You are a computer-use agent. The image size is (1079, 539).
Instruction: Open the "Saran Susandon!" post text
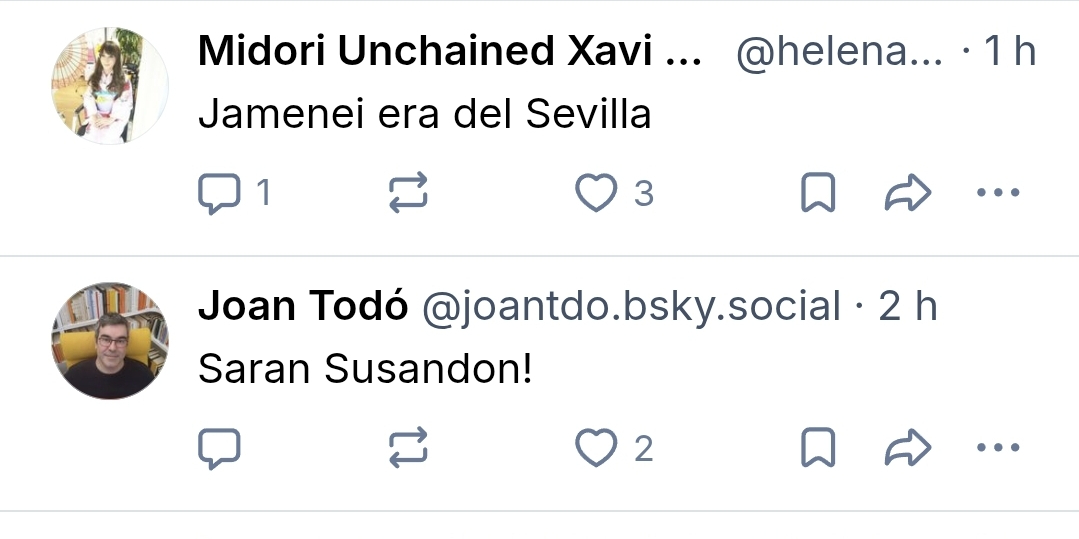pyautogui.click(x=365, y=371)
